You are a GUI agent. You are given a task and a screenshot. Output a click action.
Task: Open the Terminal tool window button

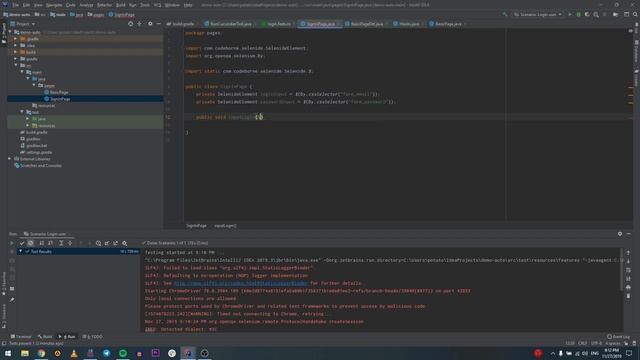[21, 337]
